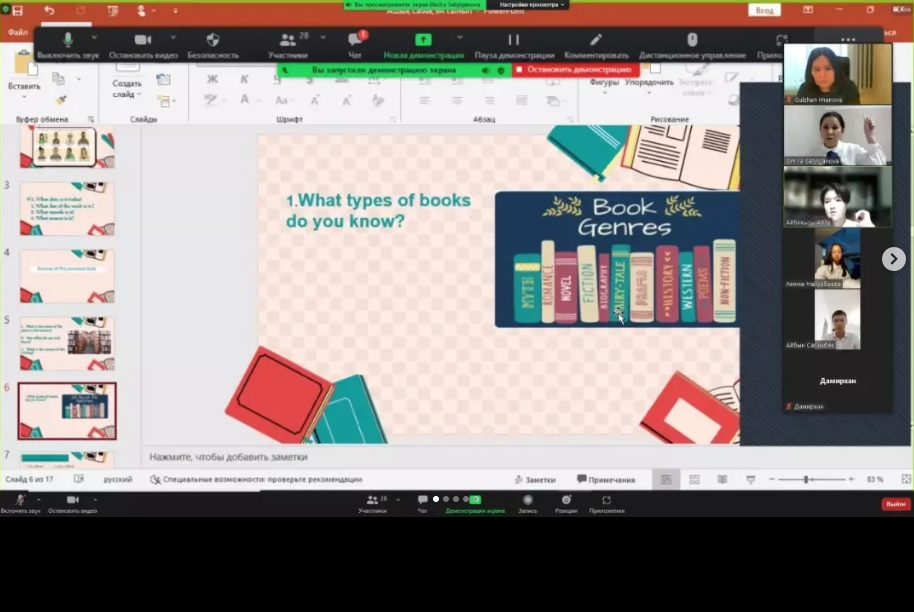
Task: Open the viewing settings dropdown
Action: tap(528, 5)
